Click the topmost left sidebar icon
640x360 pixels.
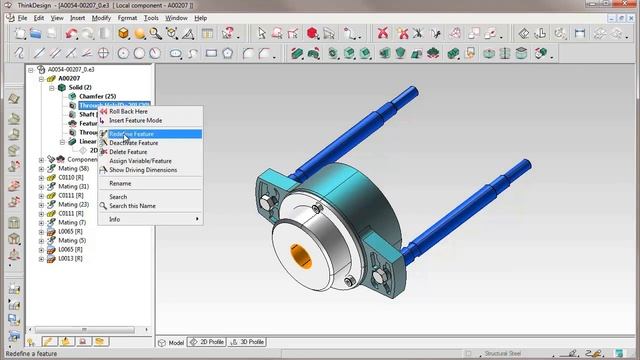14,99
